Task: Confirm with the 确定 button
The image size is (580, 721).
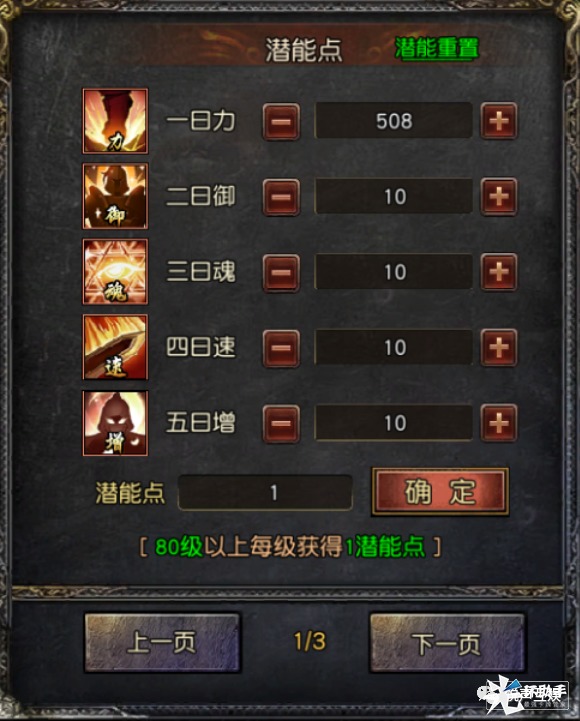Action: pyautogui.click(x=440, y=492)
